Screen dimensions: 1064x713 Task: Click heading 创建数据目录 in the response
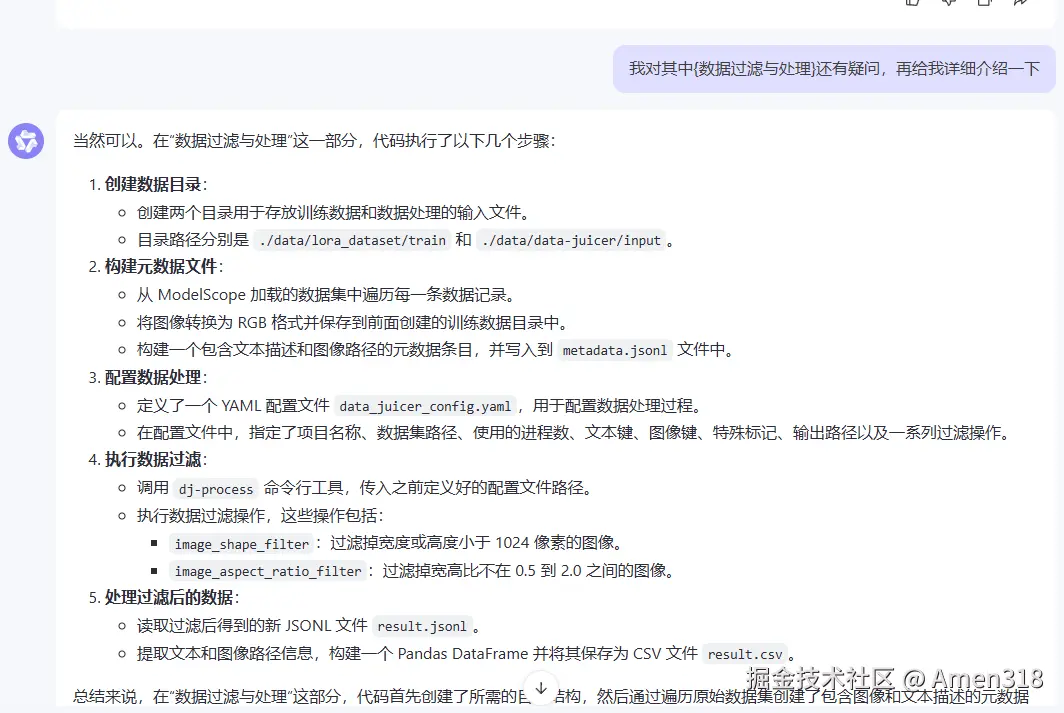[151, 185]
